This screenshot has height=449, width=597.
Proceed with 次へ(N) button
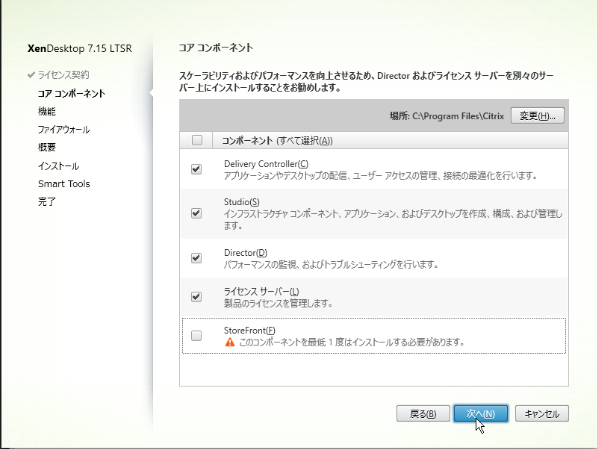click(x=480, y=414)
